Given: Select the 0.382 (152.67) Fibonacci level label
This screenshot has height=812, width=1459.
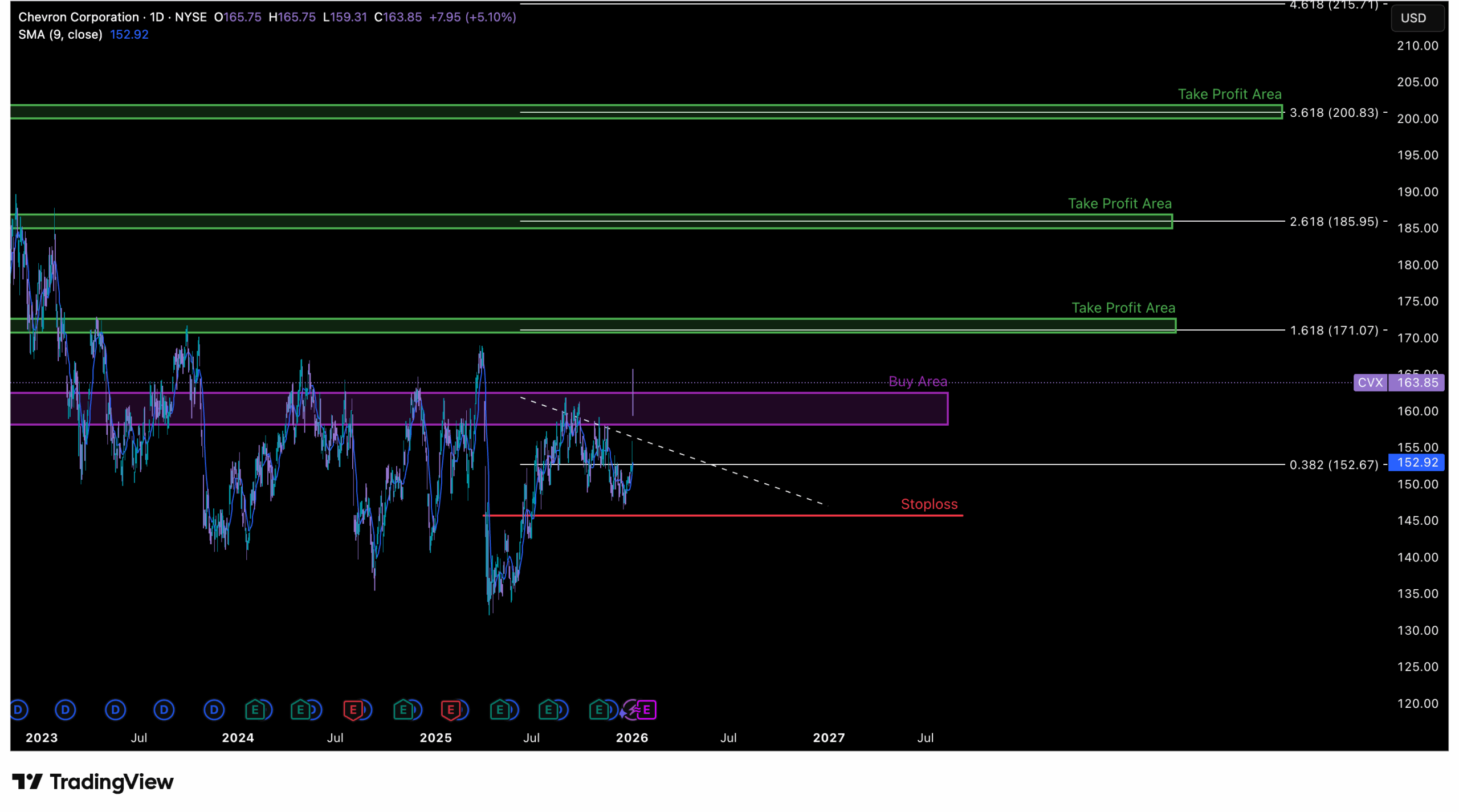Looking at the screenshot, I should click(x=1334, y=465).
